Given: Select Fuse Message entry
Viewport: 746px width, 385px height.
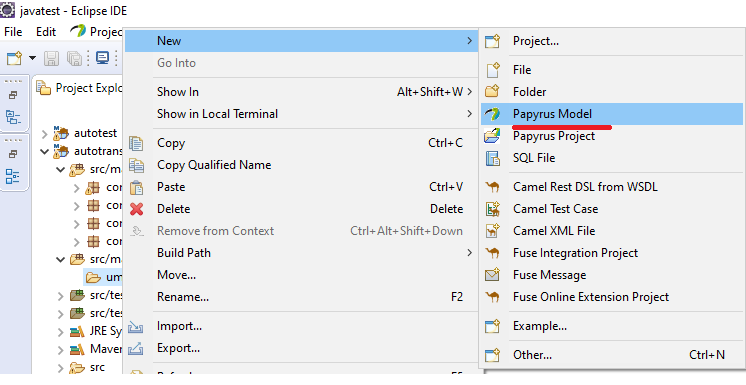Looking at the screenshot, I should (612, 275).
